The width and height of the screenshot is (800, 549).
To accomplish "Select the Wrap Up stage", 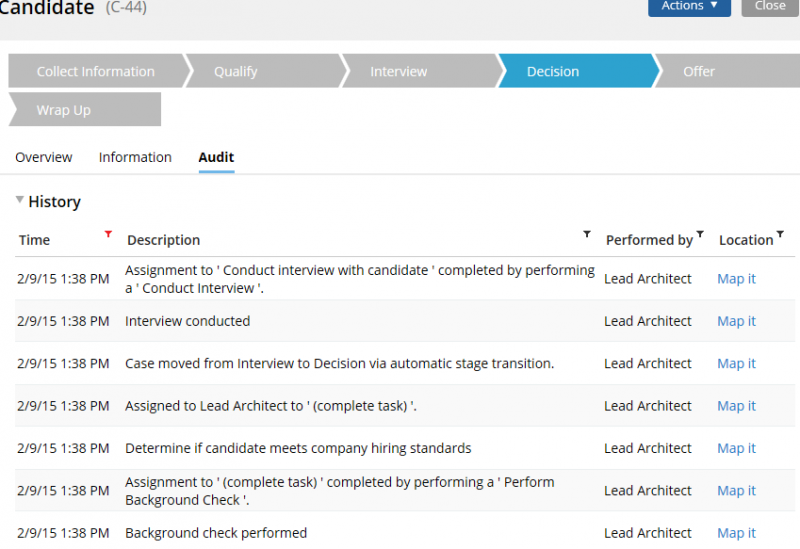I will [85, 109].
